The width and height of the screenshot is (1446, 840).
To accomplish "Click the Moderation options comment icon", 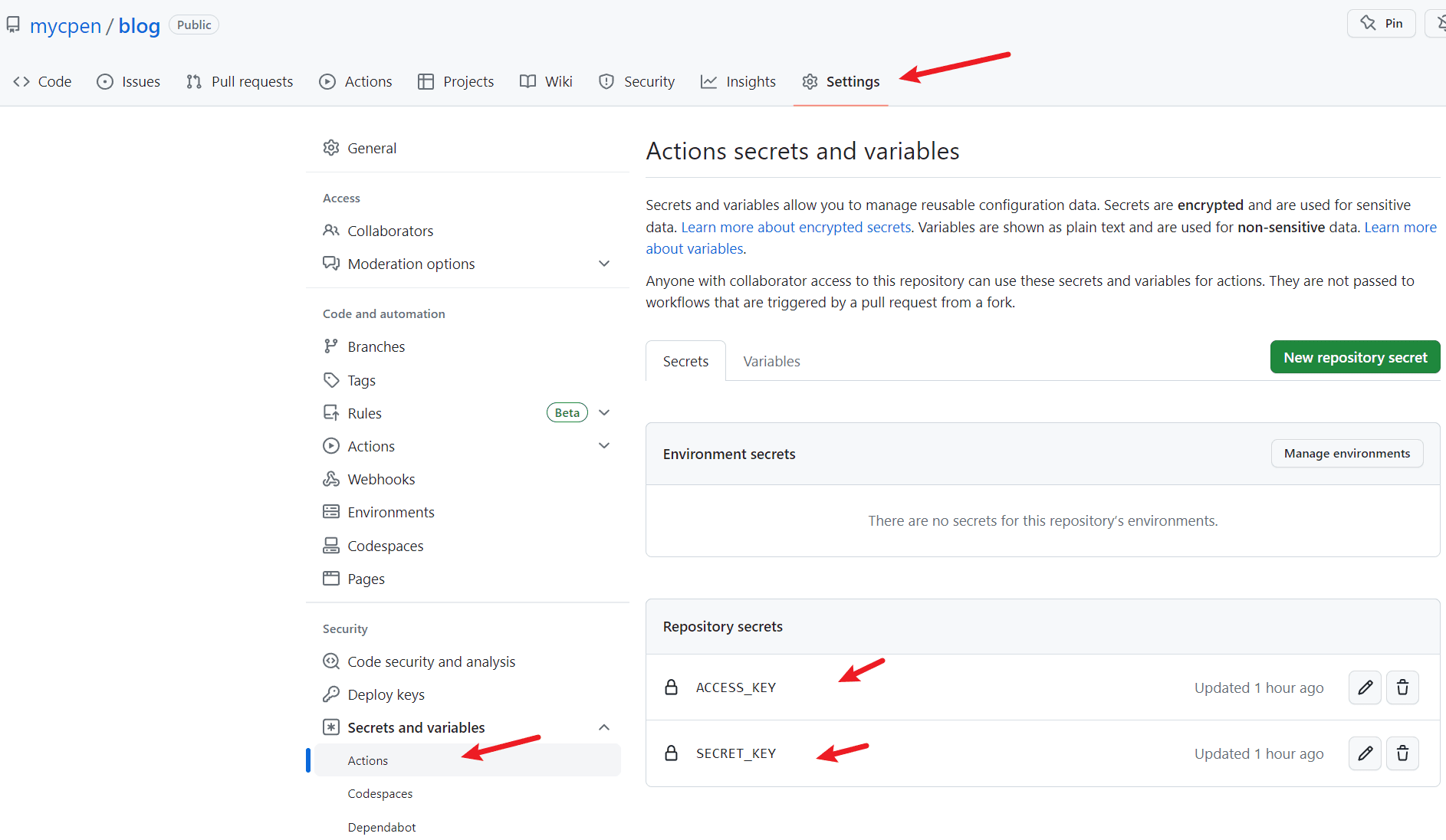I will (x=331, y=264).
